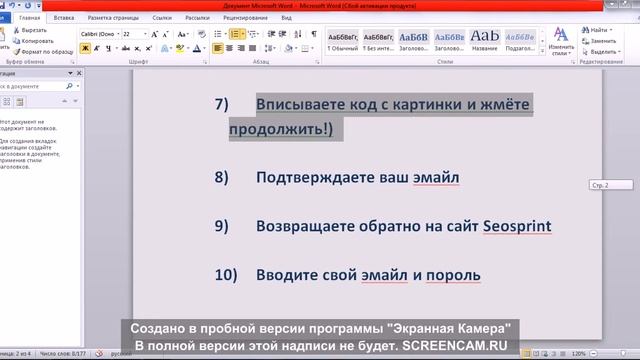The height and width of the screenshot is (360, 640).
Task: Open Вид ribbon tab
Action: (x=286, y=18)
